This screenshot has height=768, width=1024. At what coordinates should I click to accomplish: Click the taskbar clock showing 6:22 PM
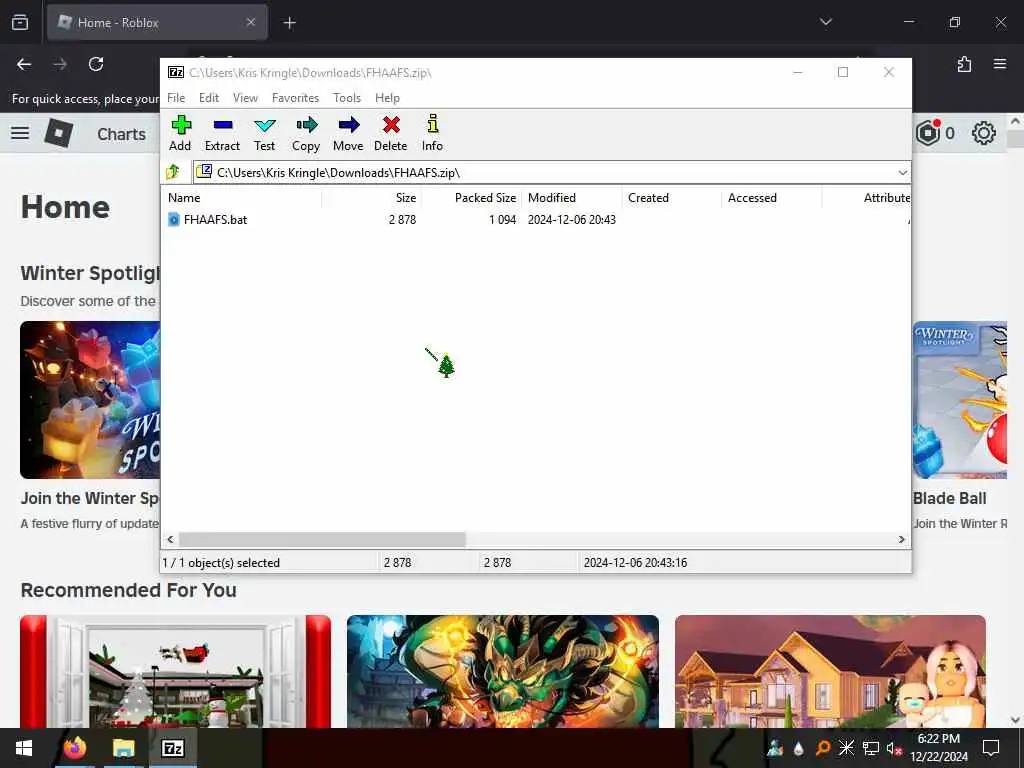(x=939, y=748)
